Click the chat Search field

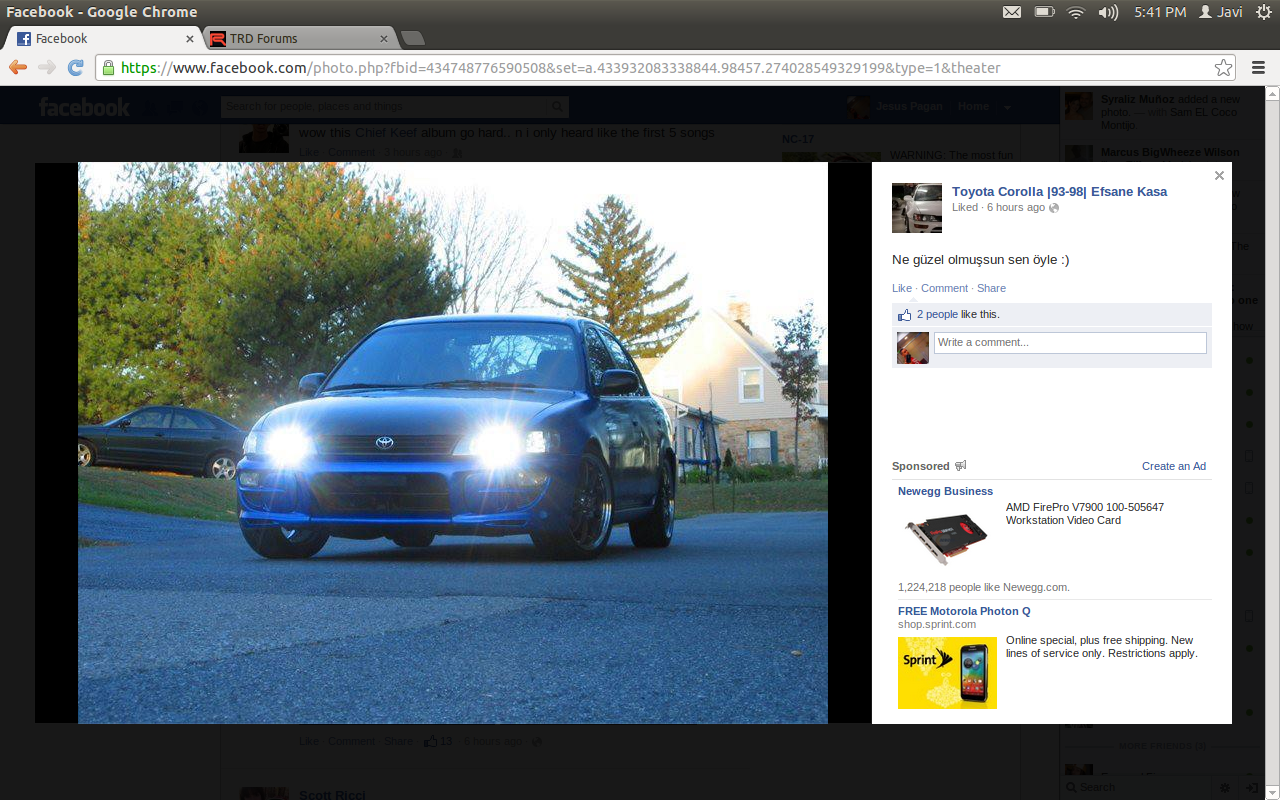1138,788
